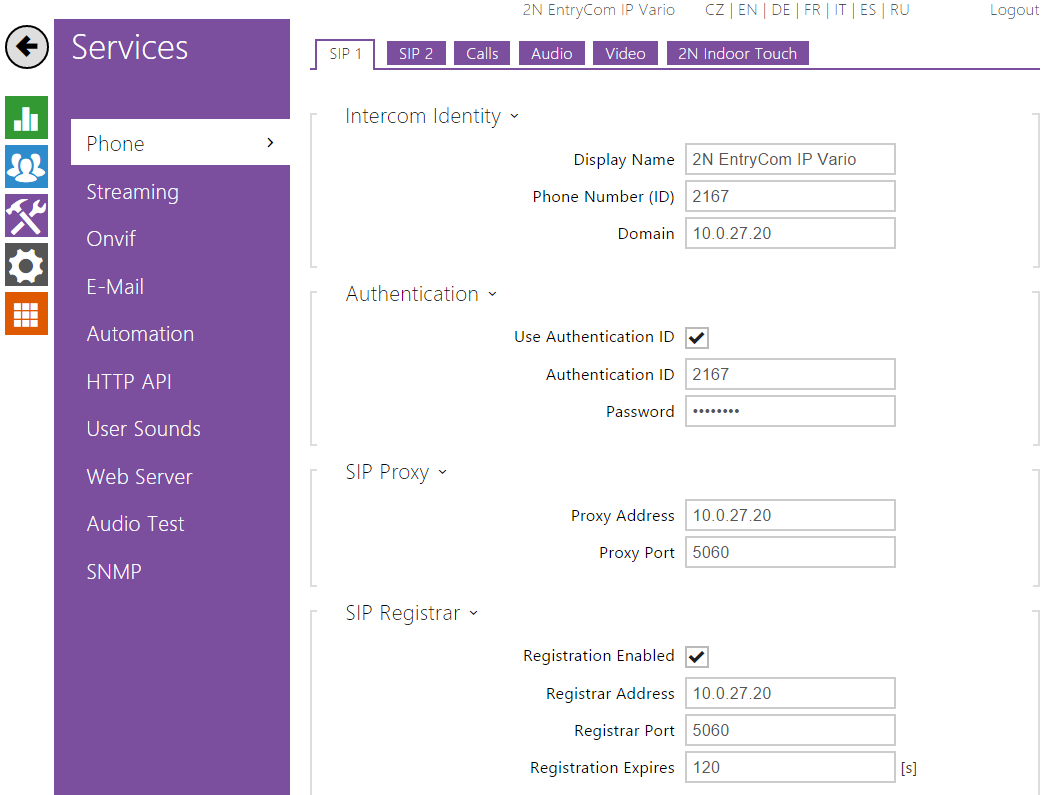
Task: Collapse the Authentication section
Action: tap(420, 294)
